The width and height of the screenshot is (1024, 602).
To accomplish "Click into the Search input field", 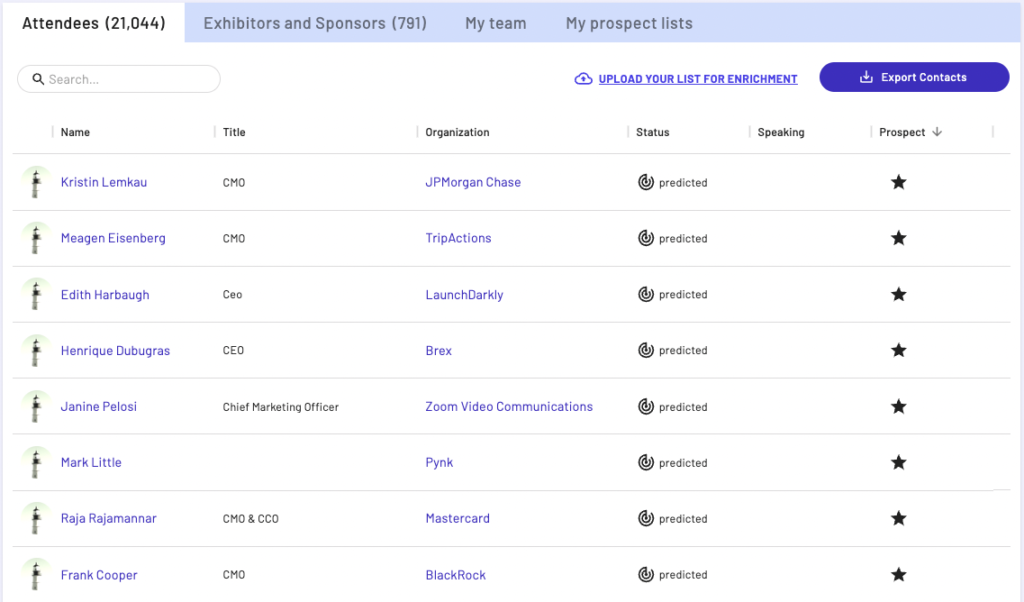I will point(130,79).
